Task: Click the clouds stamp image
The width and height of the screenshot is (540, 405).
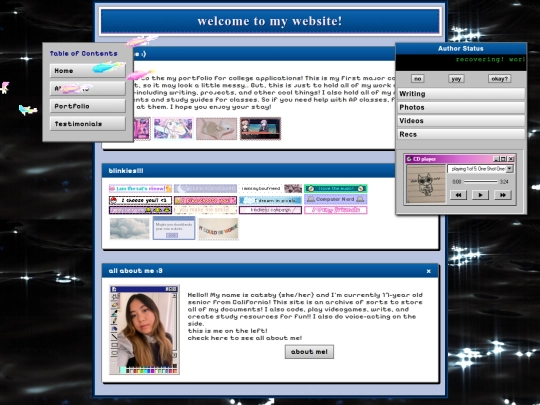Action: [x=130, y=228]
